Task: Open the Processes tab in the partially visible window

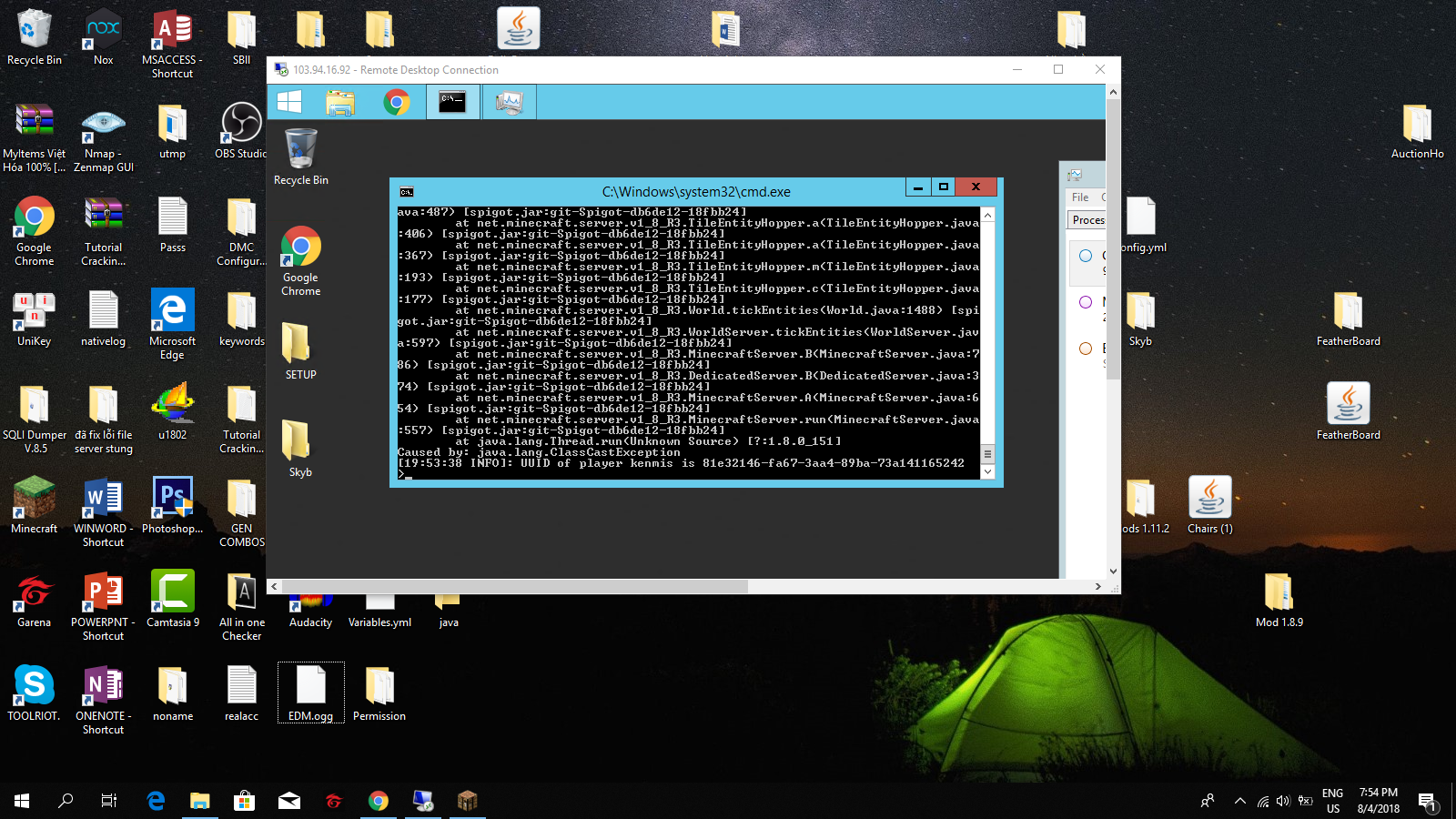Action: 1087,220
